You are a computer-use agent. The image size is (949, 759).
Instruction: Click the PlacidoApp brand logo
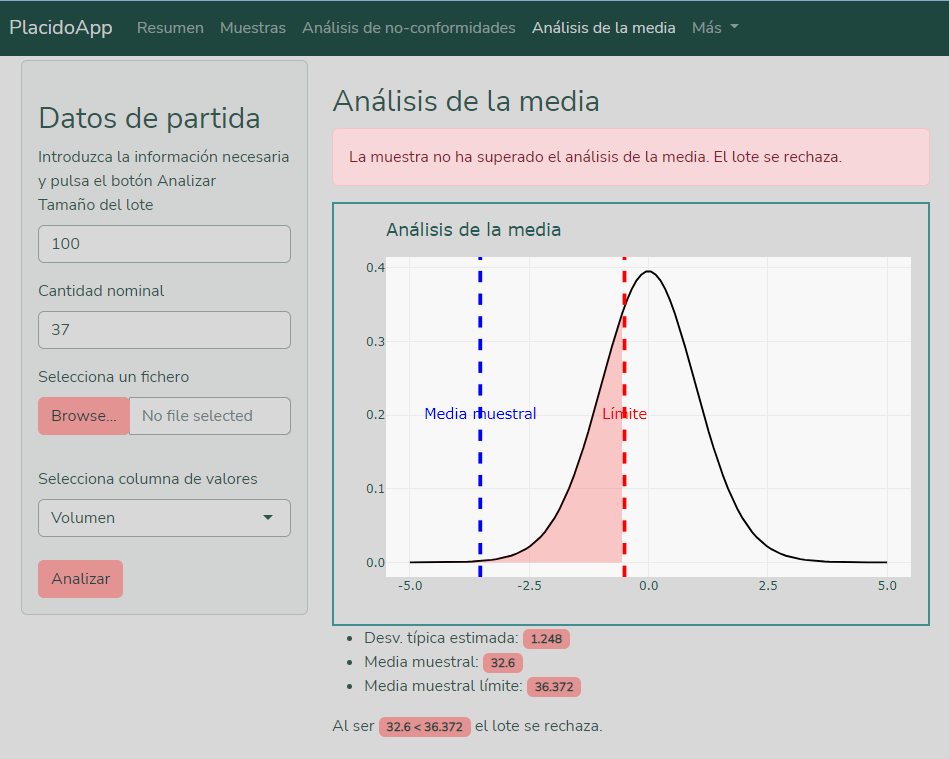60,28
